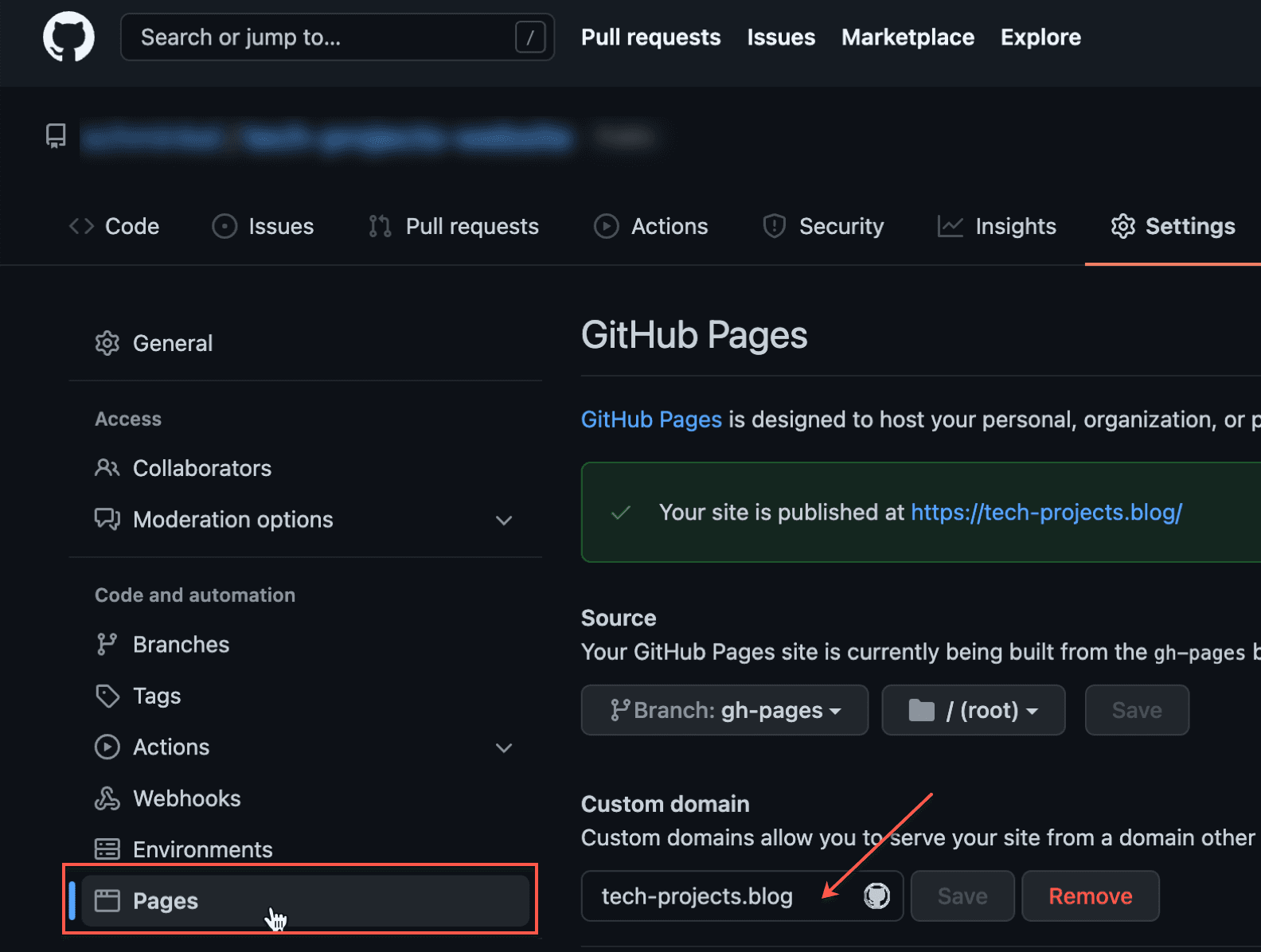The width and height of the screenshot is (1261, 952).
Task: Open Pull requests in the top navigation
Action: [x=650, y=37]
